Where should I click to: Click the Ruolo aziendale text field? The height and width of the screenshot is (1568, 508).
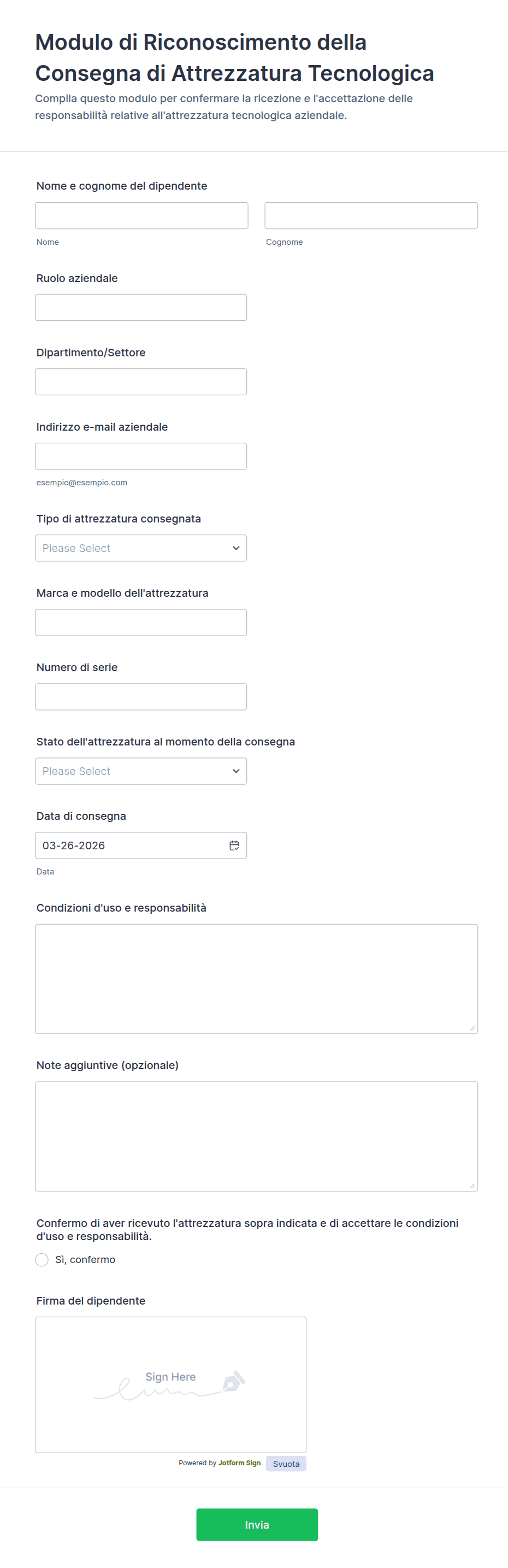[x=141, y=307]
